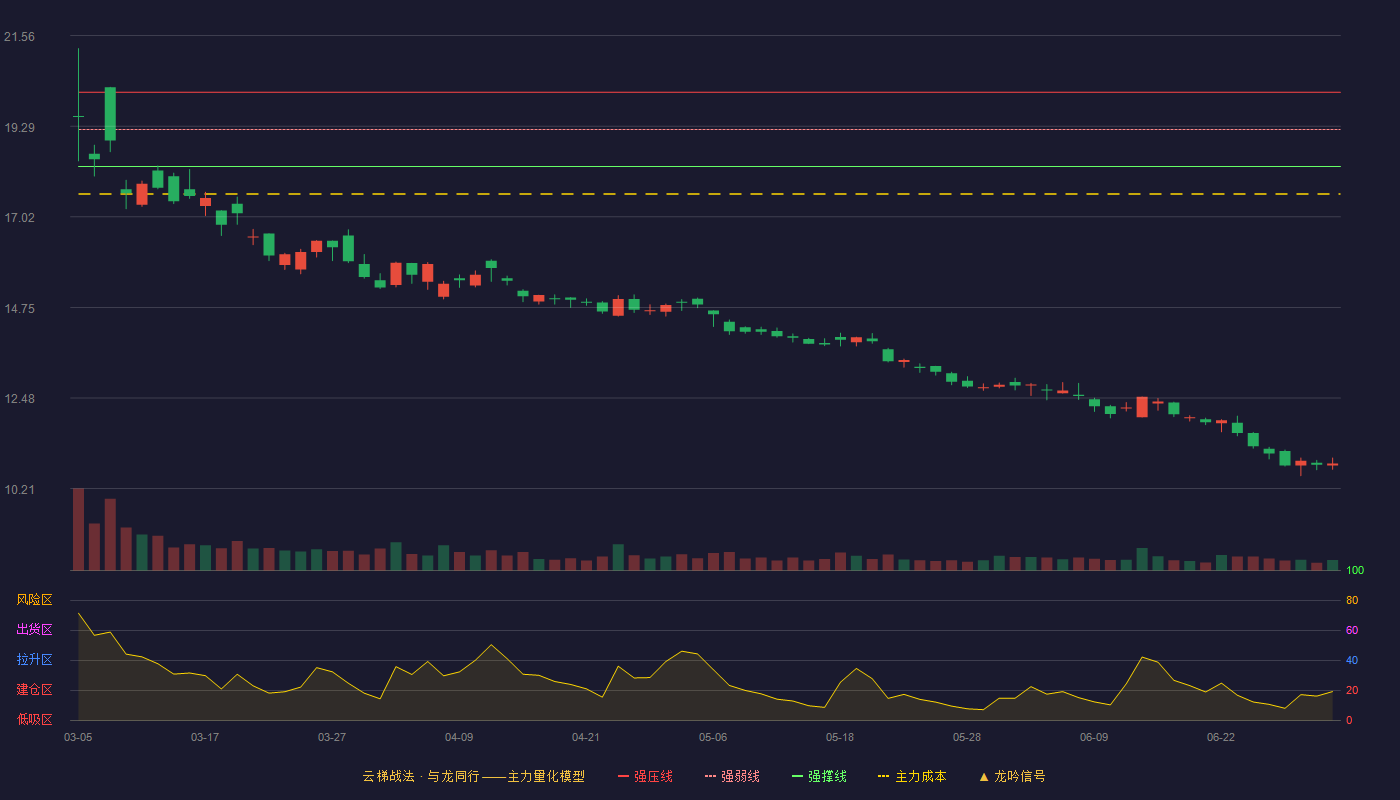
Task: Click the 03-05 date axis marker
Action: tap(78, 737)
